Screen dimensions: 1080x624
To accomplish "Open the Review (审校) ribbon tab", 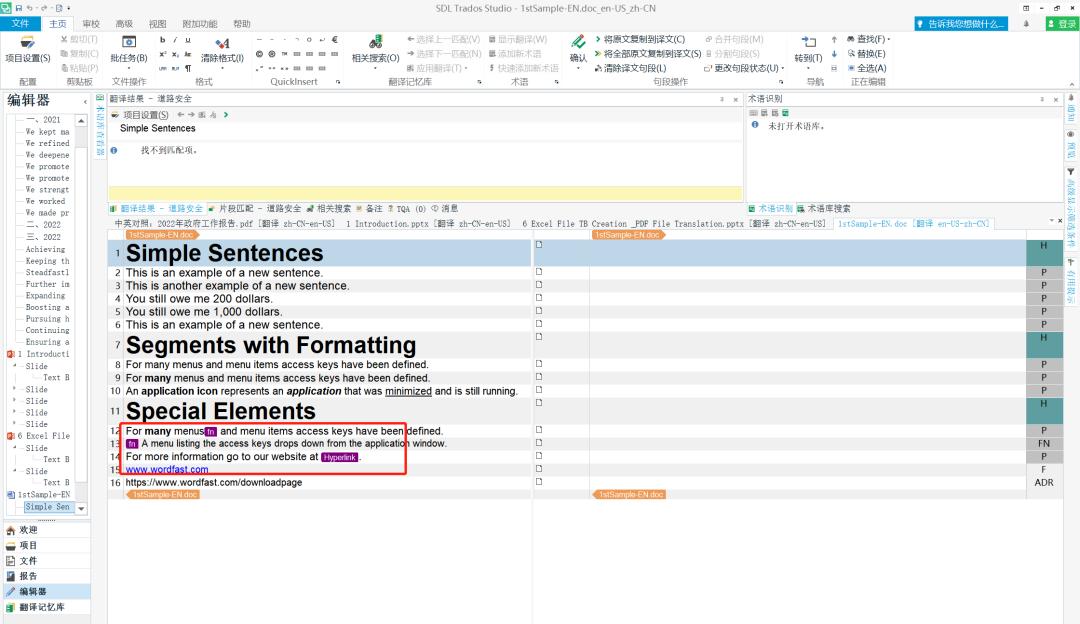I will point(91,23).
